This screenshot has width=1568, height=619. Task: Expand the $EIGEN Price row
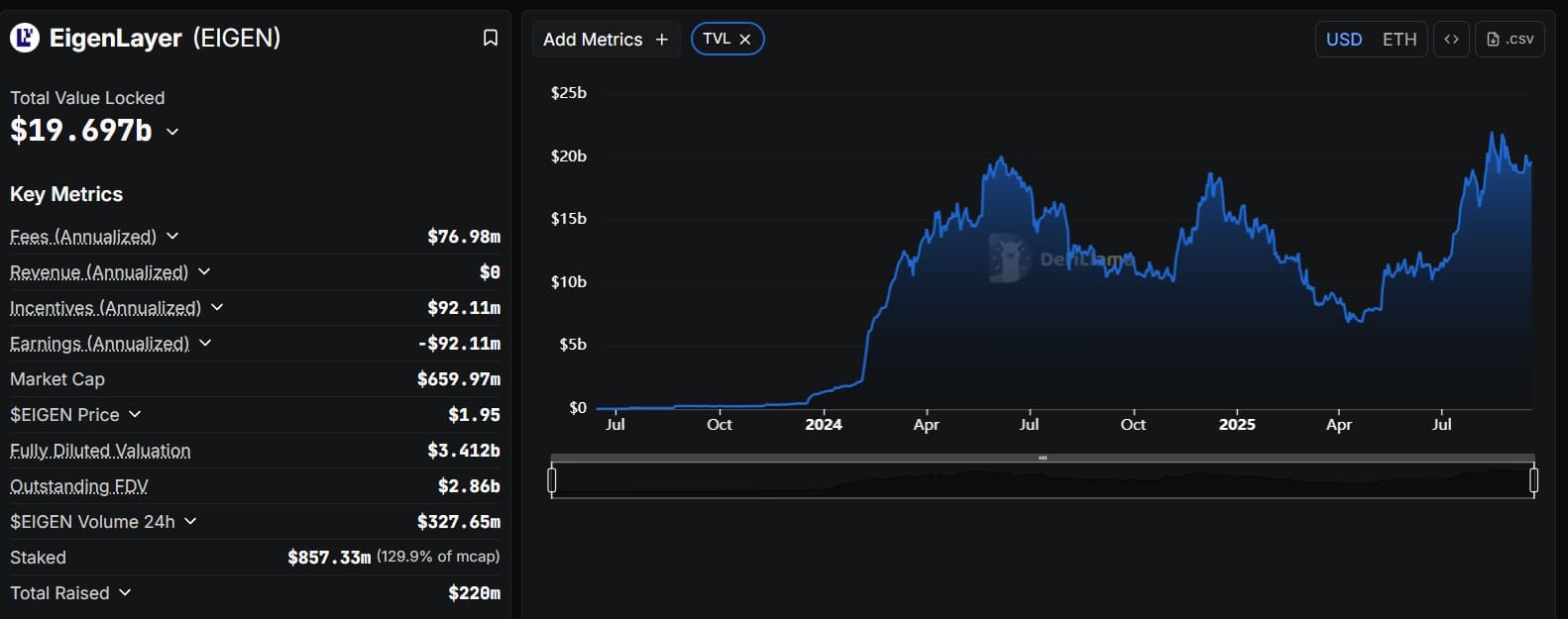[135, 414]
